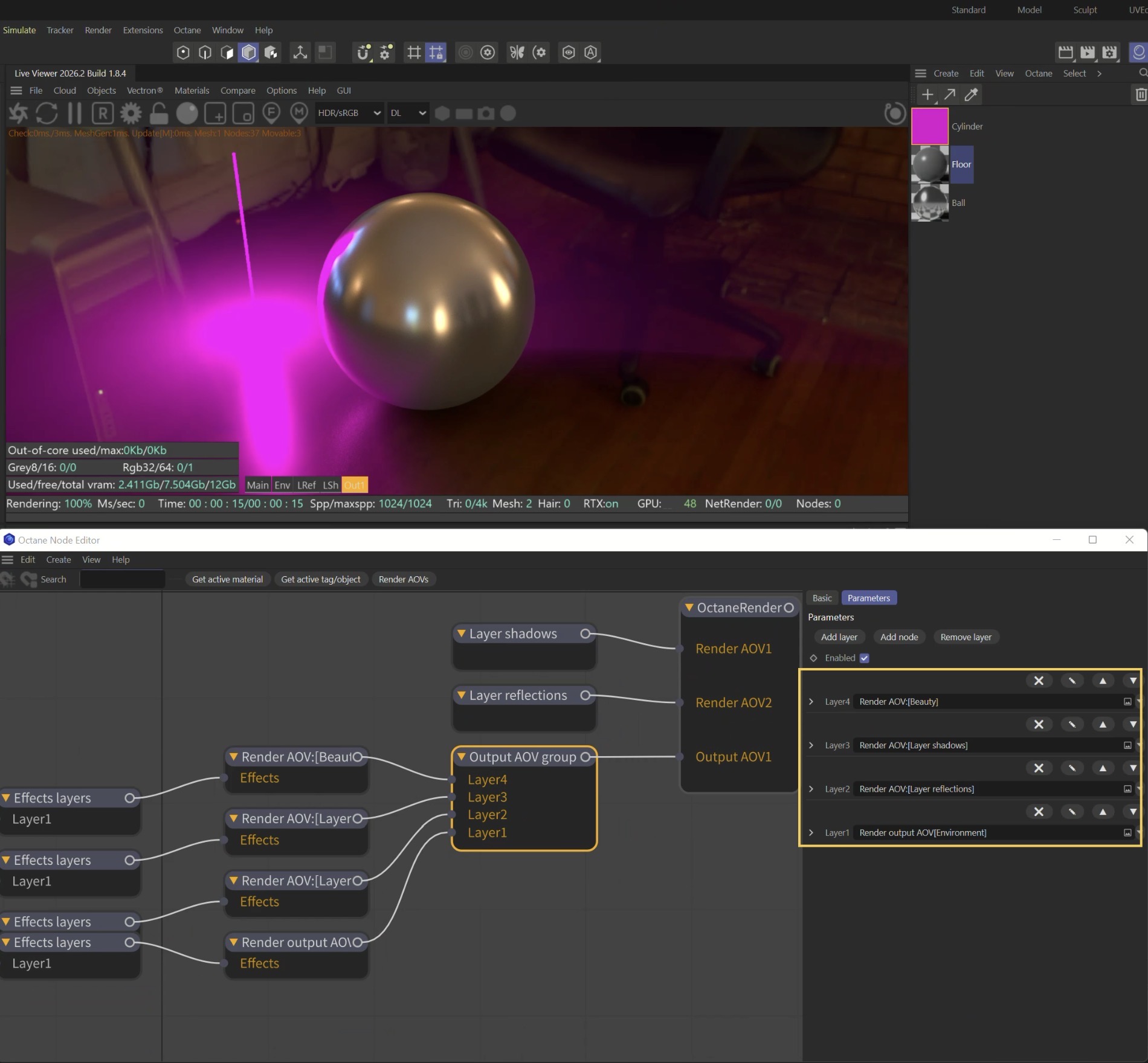This screenshot has height=1063, width=1148.
Task: Switch to the Sculpt layout tab
Action: tap(1085, 10)
